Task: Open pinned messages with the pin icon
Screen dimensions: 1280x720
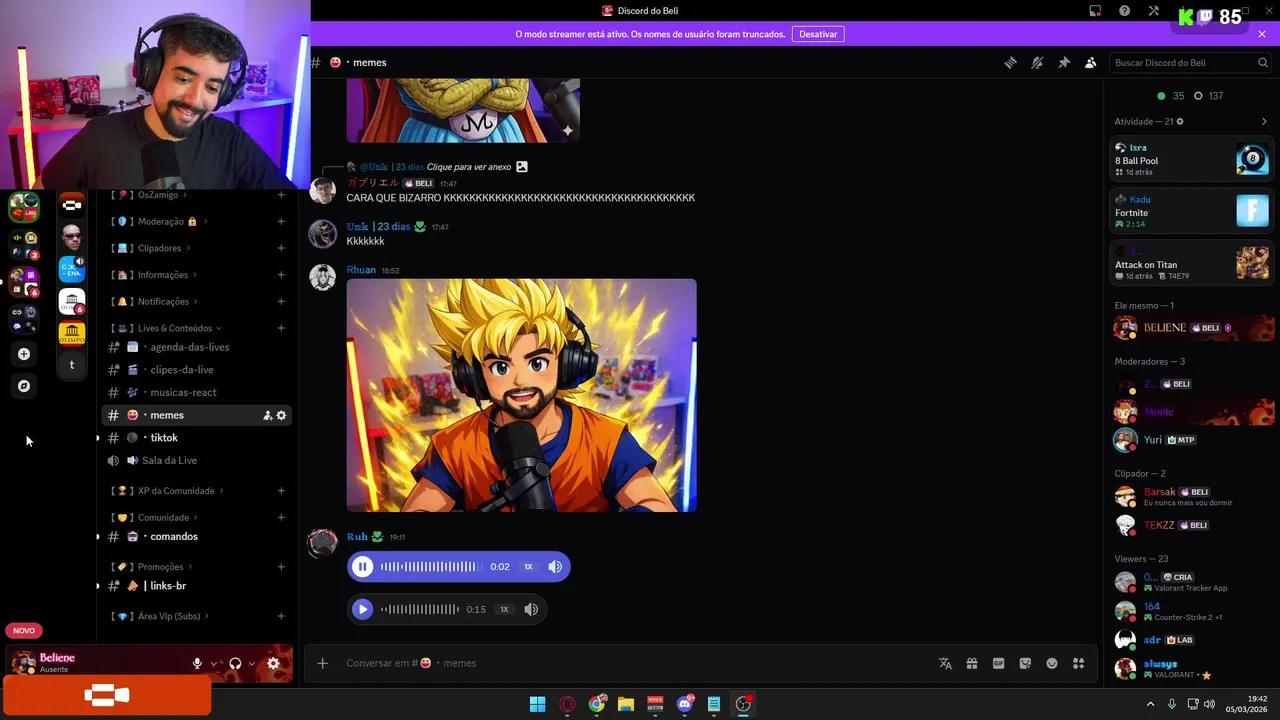Action: (1064, 62)
